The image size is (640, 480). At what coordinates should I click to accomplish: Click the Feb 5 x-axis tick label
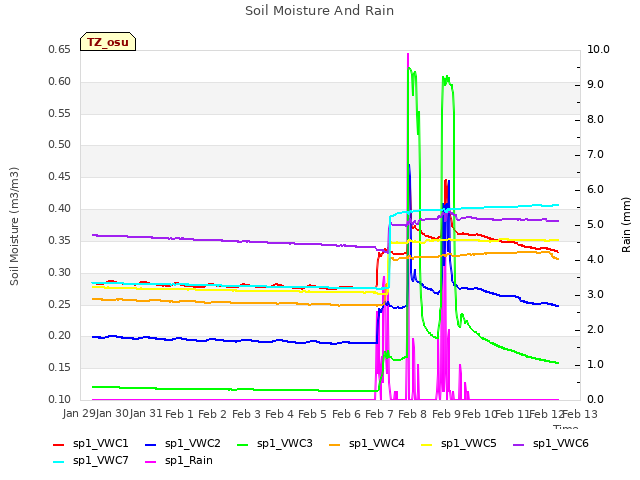click(313, 414)
